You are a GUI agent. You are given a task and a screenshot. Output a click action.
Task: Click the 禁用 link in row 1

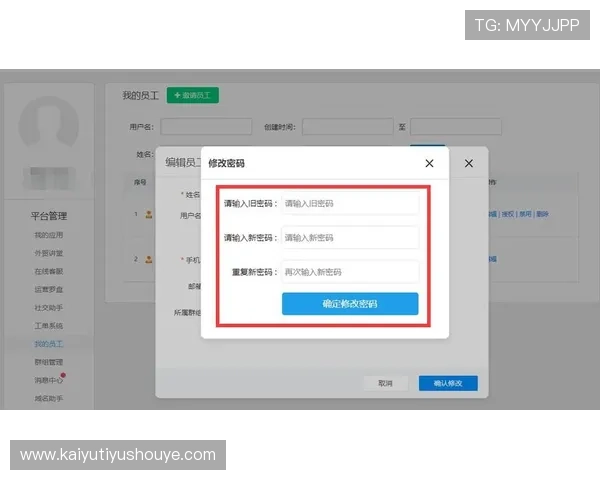point(525,214)
